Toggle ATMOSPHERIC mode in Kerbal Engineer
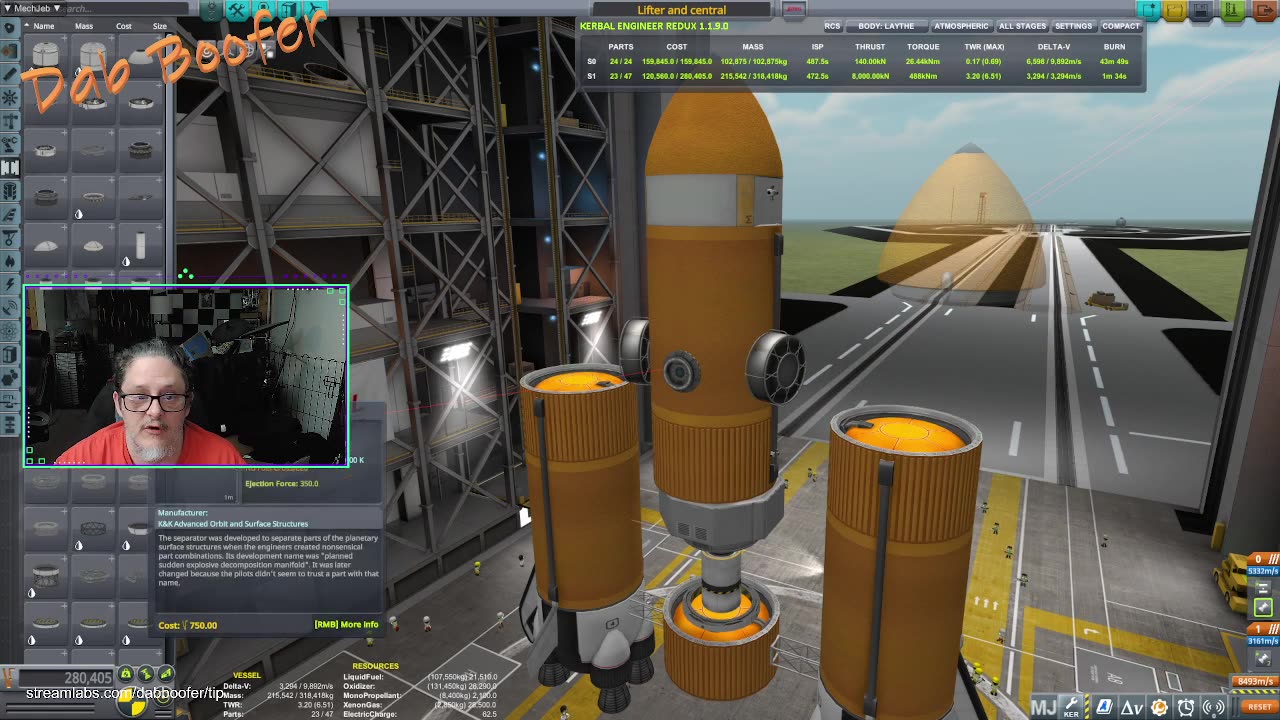The width and height of the screenshot is (1280, 720). [961, 26]
